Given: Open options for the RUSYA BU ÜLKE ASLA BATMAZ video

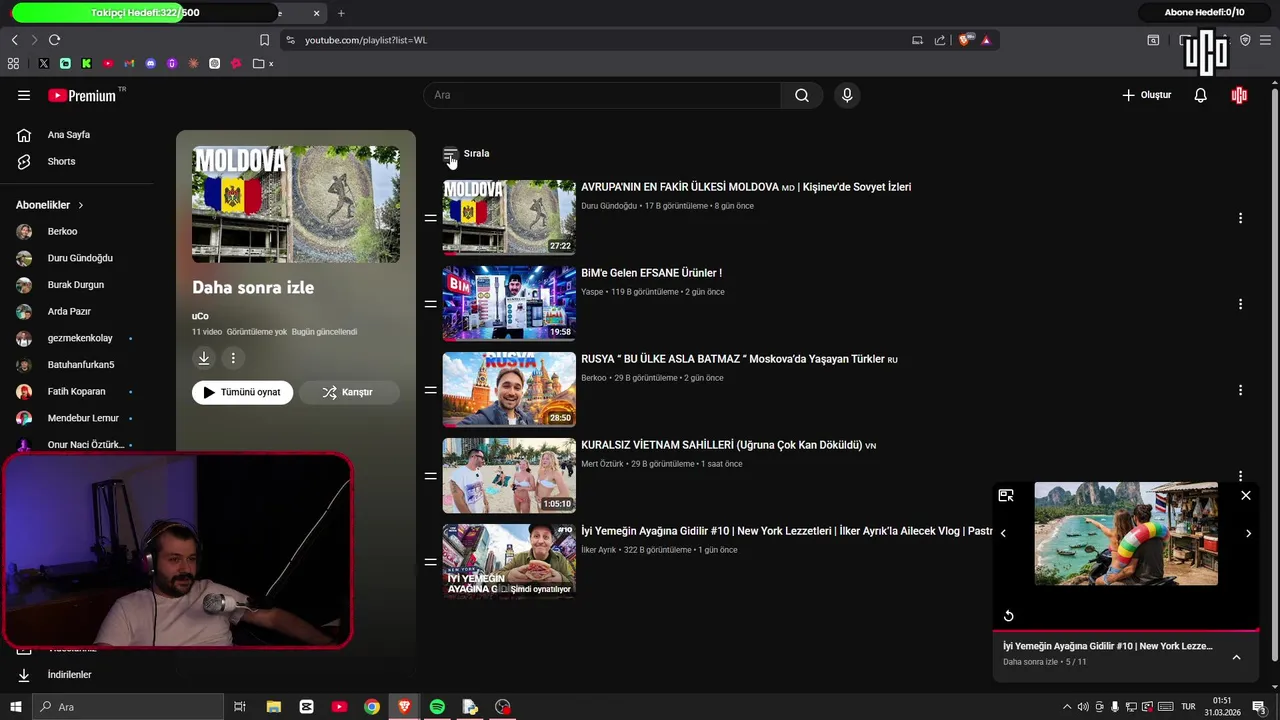Looking at the screenshot, I should click(x=1240, y=390).
